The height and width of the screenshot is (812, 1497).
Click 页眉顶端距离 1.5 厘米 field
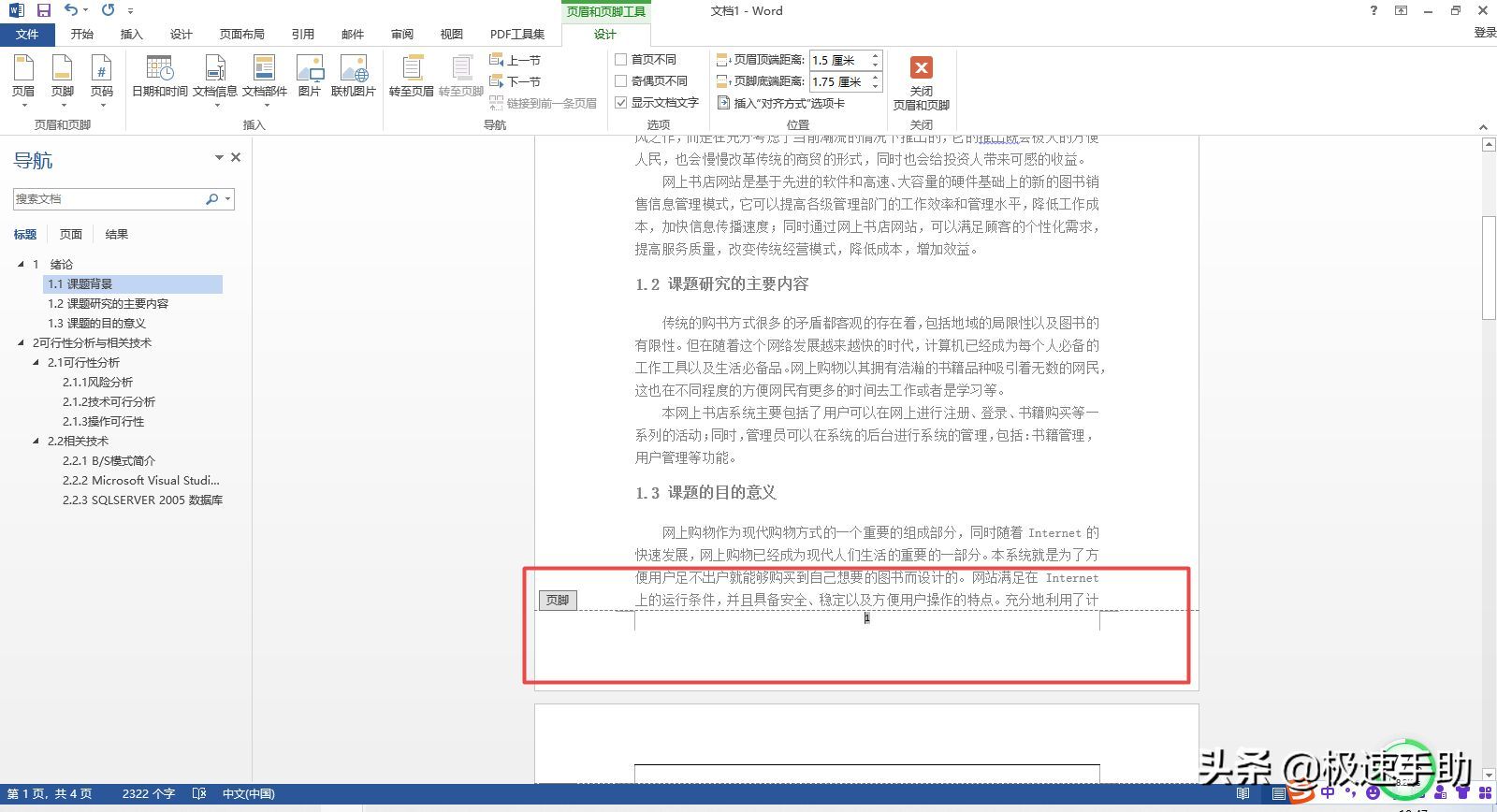839,59
